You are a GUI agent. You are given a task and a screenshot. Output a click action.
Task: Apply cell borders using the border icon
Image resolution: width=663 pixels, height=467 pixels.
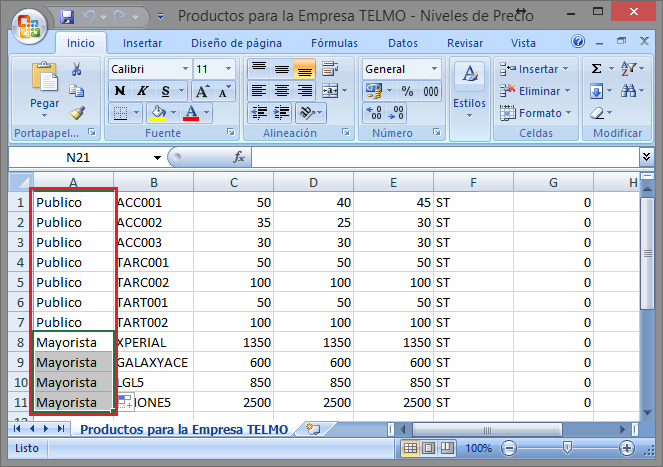pos(121,113)
